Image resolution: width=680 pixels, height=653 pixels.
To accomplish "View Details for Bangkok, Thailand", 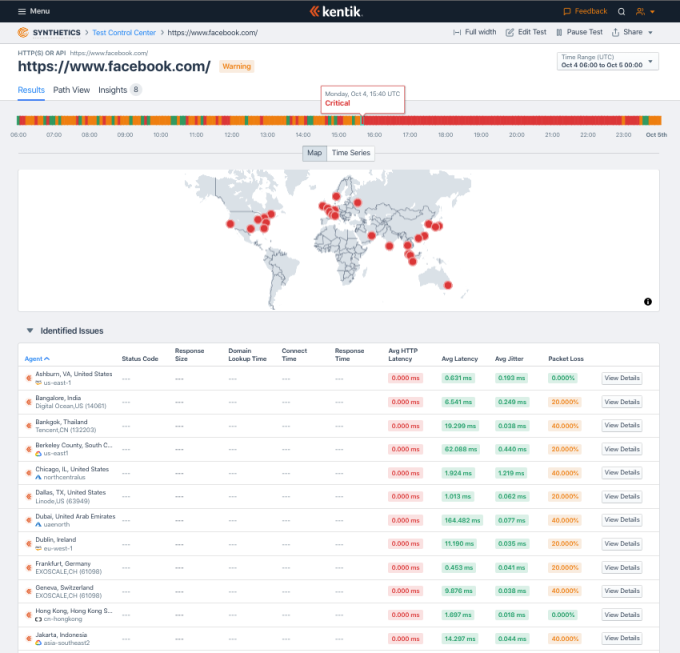I will point(622,425).
